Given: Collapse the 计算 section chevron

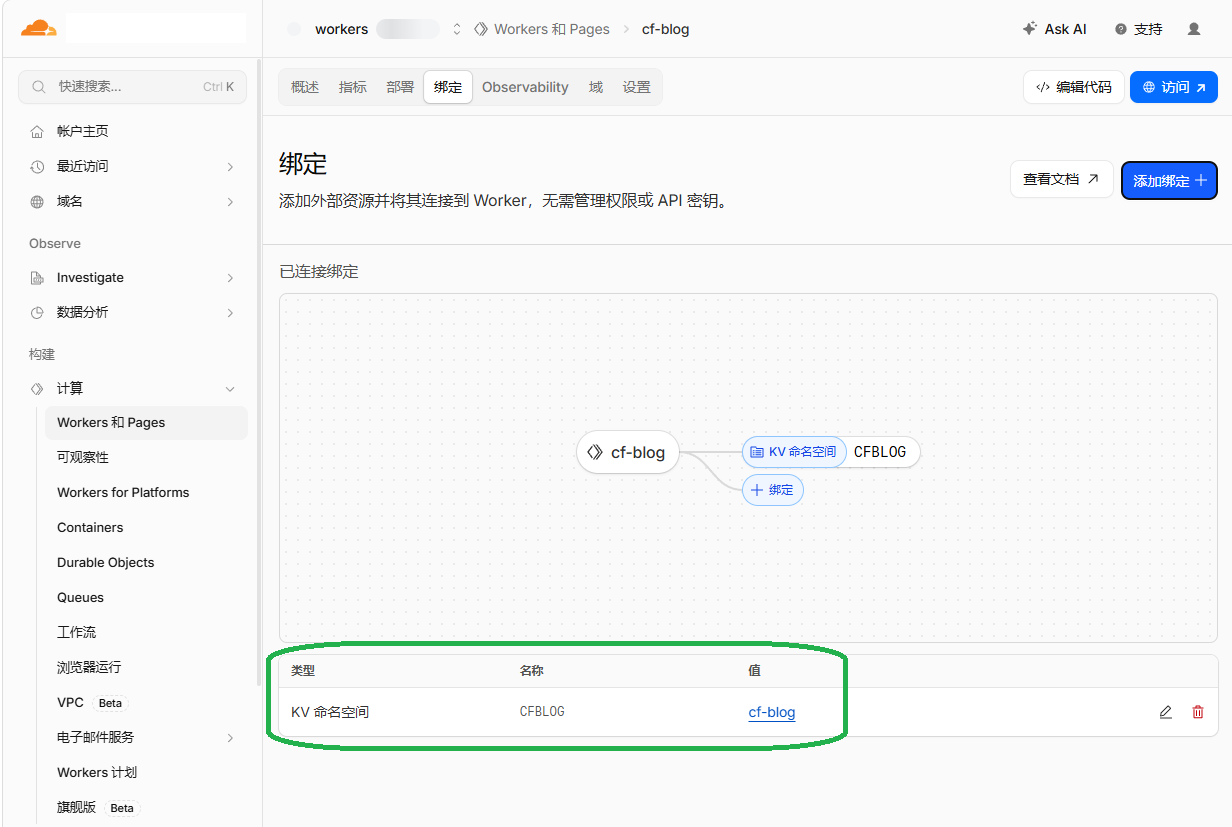Looking at the screenshot, I should point(230,388).
